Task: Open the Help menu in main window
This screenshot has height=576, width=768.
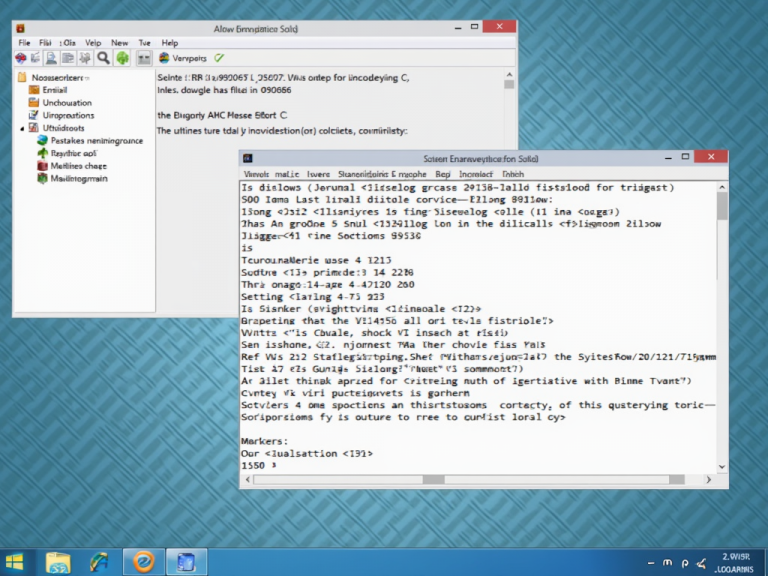Action: coord(170,43)
